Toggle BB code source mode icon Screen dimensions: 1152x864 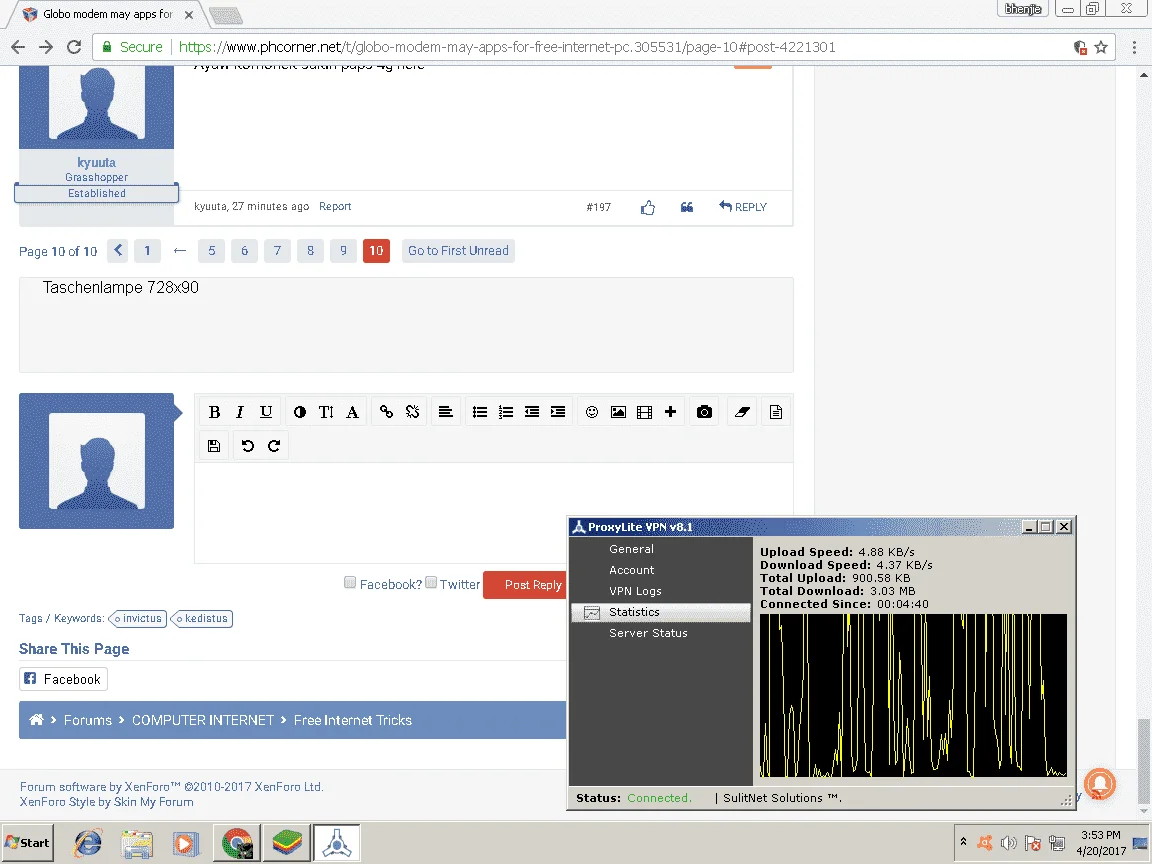[776, 412]
